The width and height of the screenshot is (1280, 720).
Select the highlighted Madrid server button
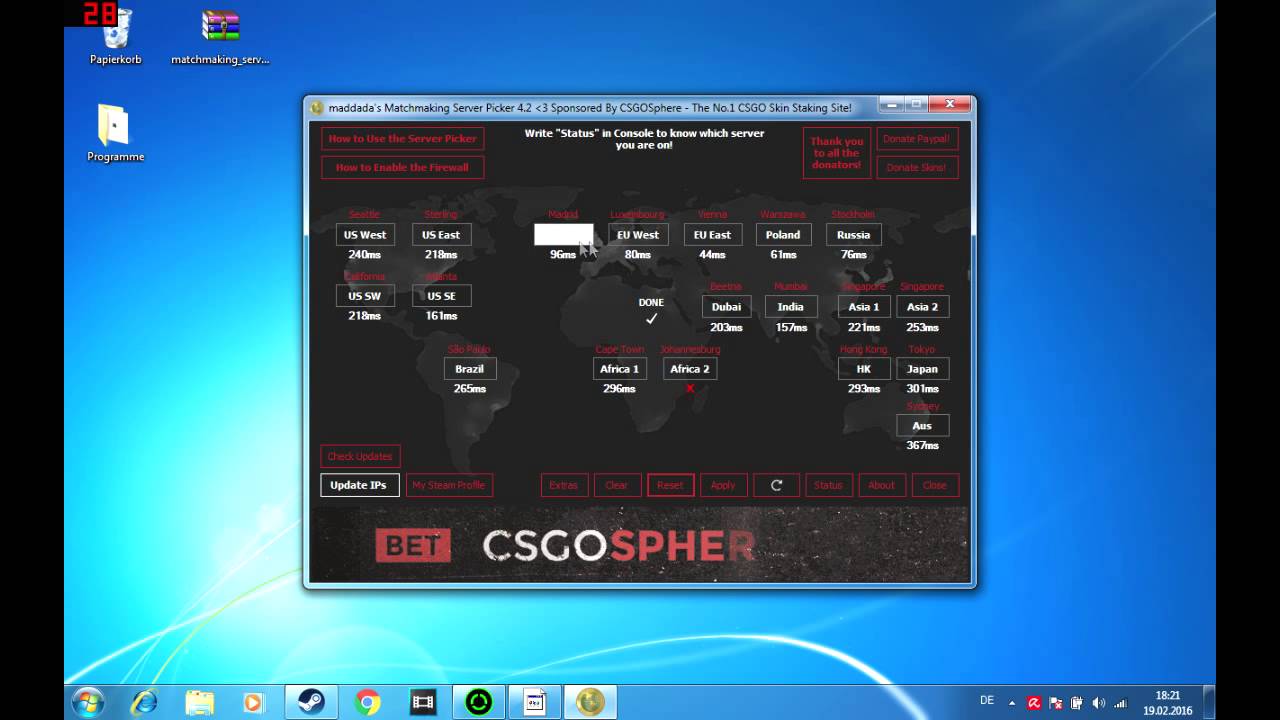pos(563,234)
